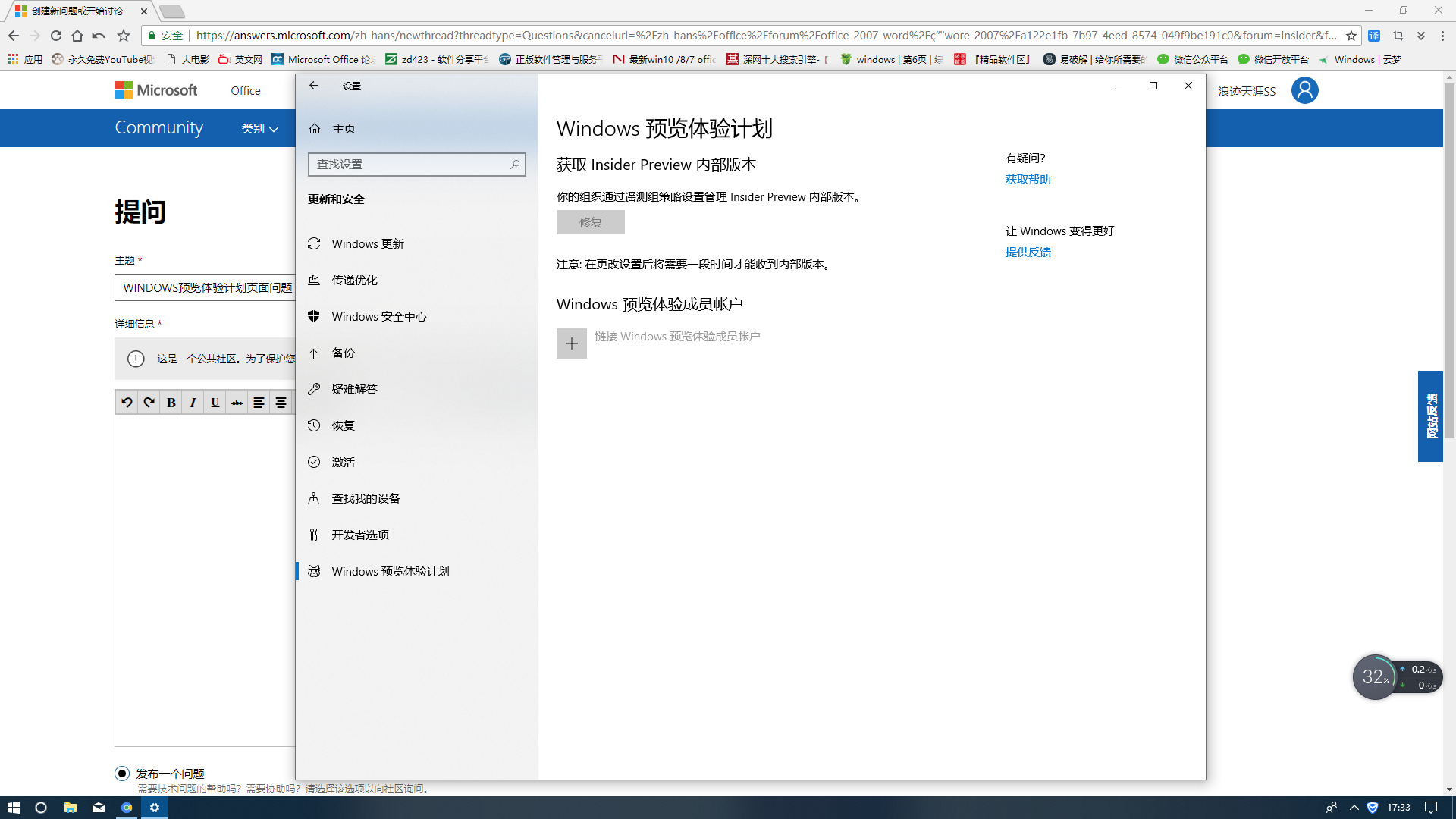
Task: Click the crop extension icon in toolbar
Action: tap(1398, 36)
